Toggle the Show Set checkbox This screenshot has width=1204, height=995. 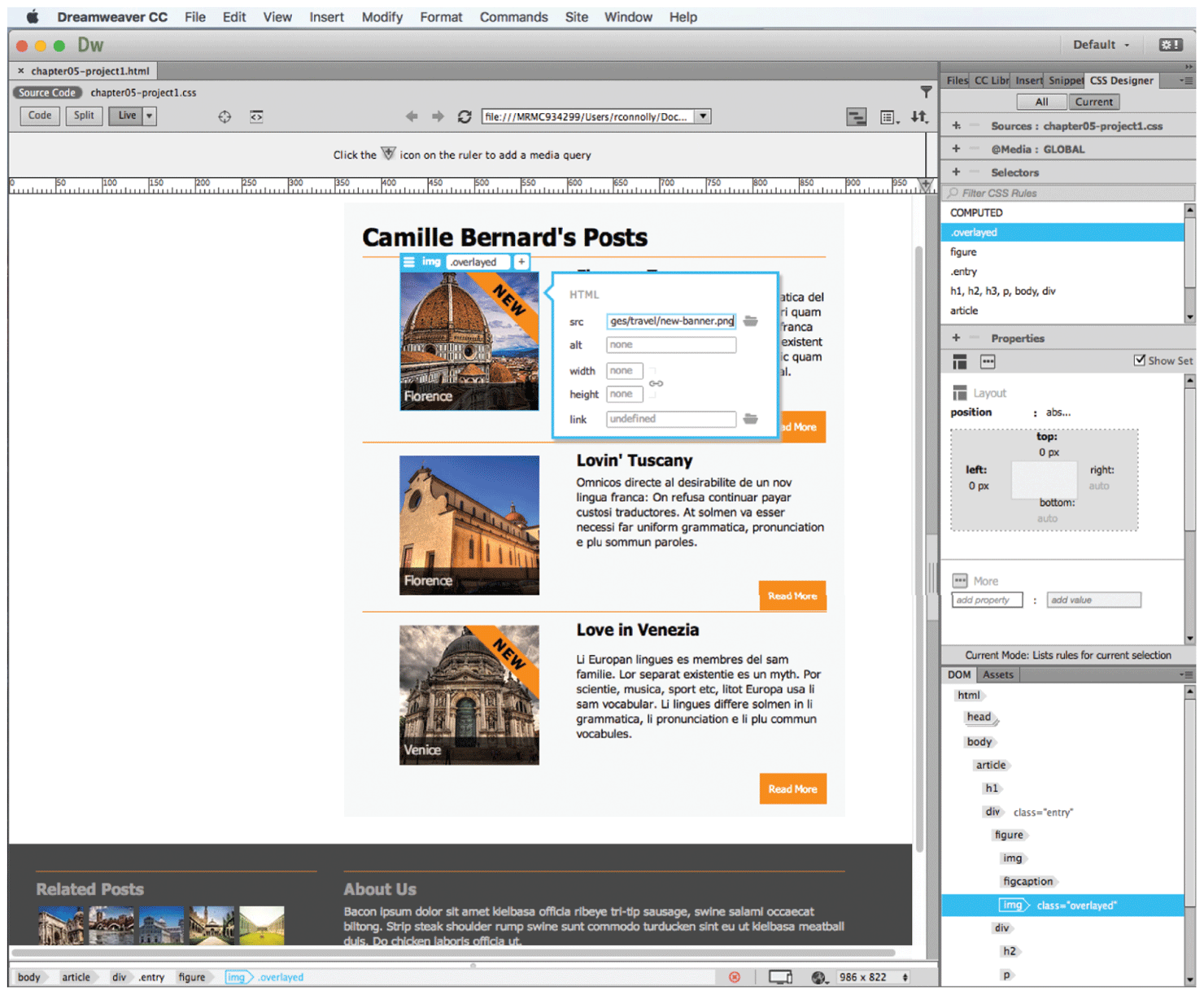coord(1140,360)
